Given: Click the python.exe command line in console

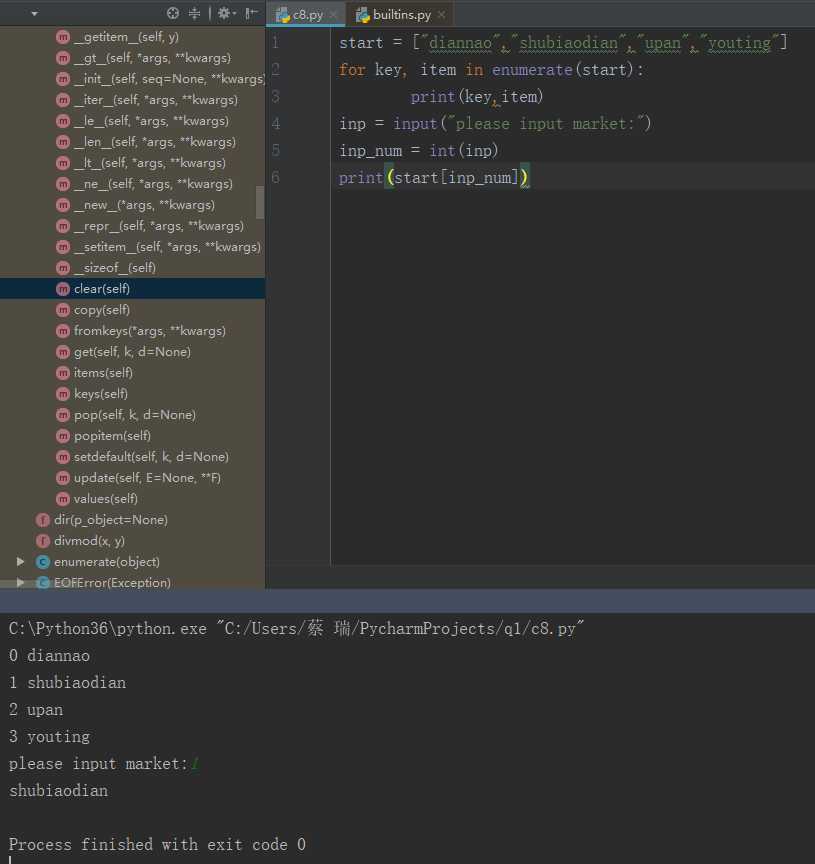Looking at the screenshot, I should pos(296,629).
